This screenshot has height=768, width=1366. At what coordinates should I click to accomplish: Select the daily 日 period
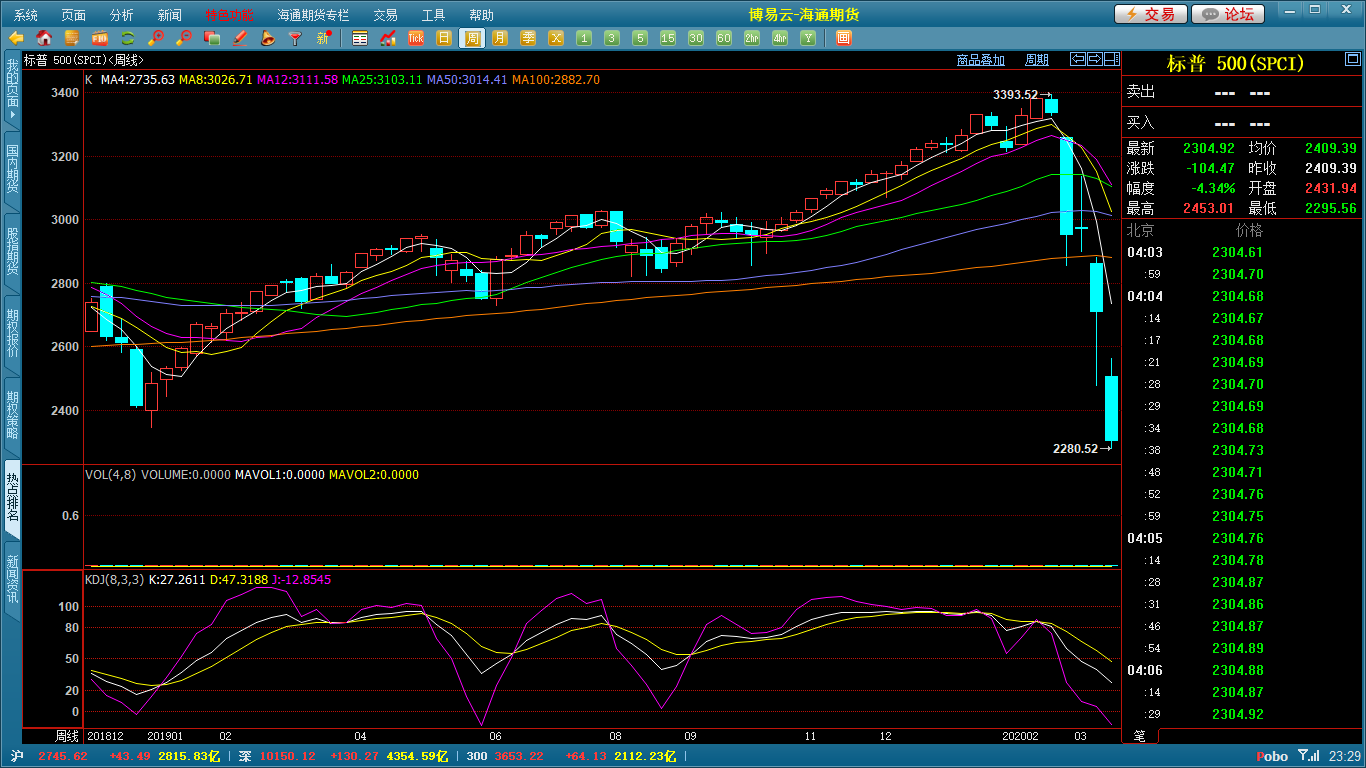point(444,38)
